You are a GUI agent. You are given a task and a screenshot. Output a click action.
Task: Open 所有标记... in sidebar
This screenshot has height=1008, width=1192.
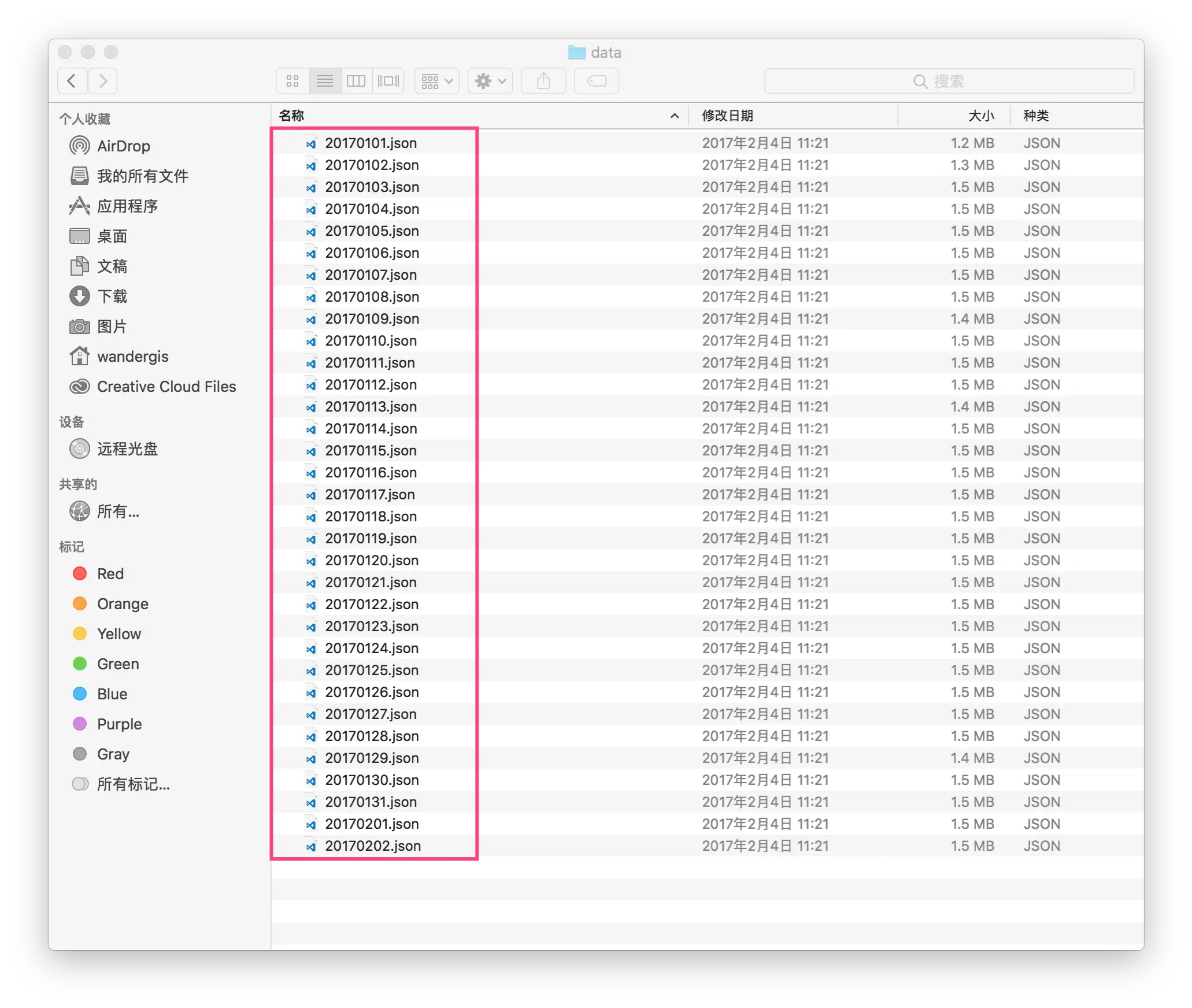[x=133, y=784]
